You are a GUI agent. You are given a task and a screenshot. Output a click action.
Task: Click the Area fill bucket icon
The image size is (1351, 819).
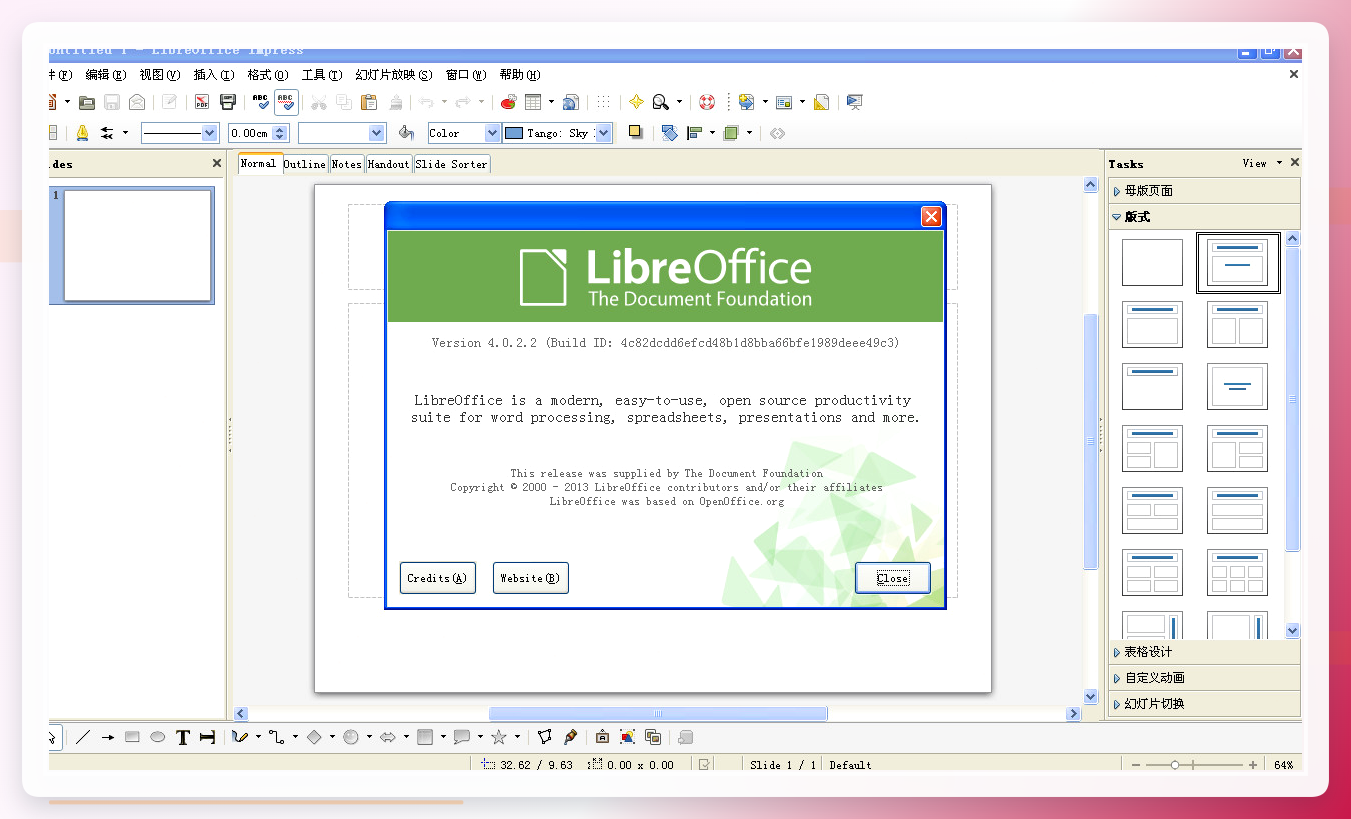[406, 132]
